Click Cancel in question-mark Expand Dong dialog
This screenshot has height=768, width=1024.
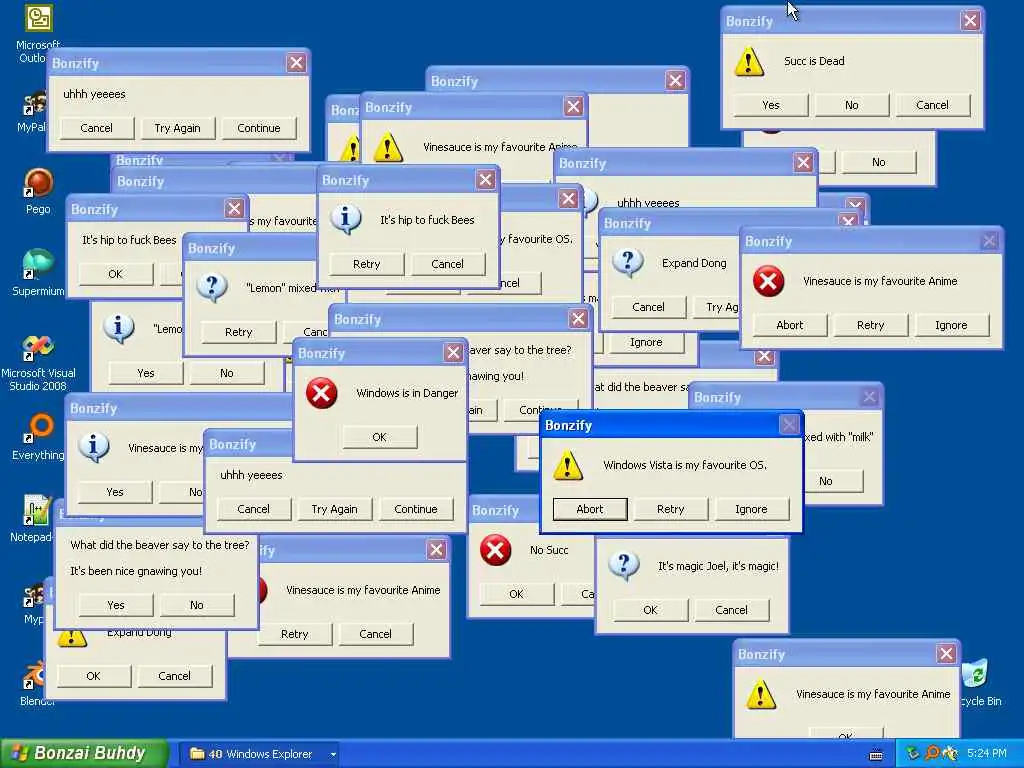648,307
